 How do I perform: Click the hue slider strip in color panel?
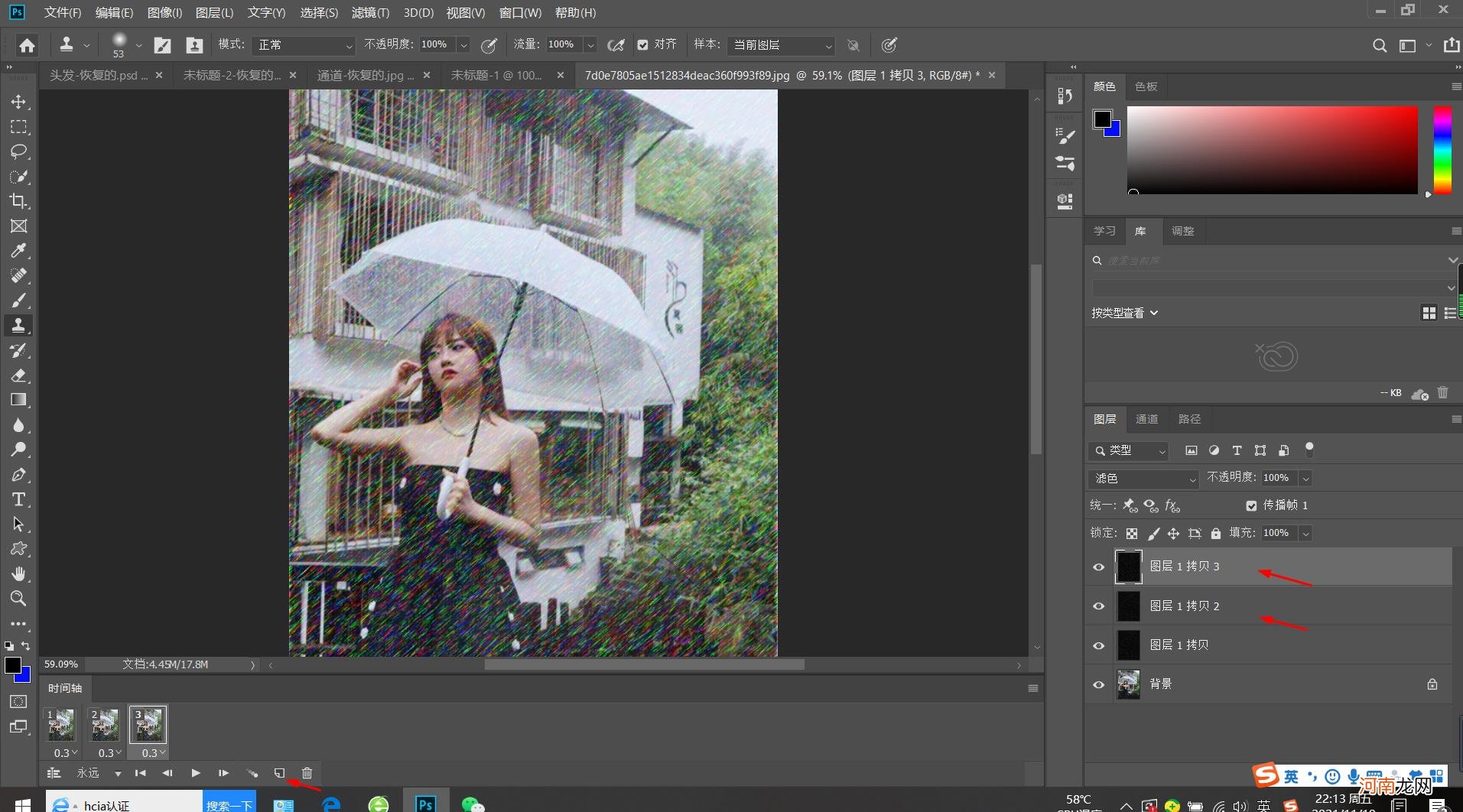click(1442, 150)
